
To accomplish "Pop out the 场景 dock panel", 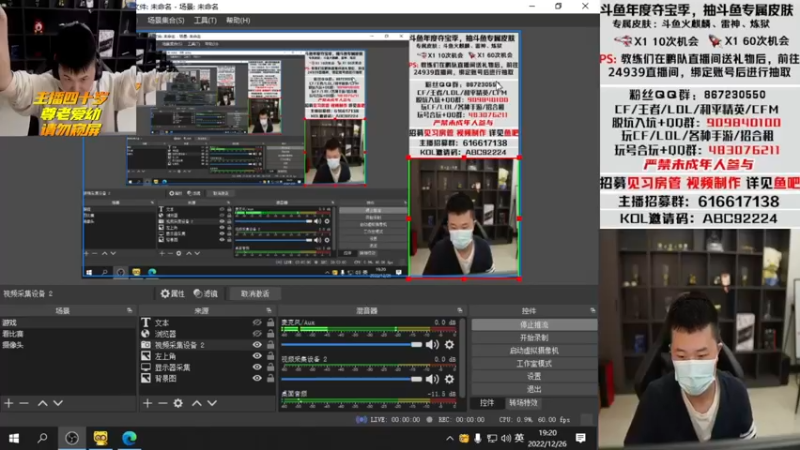I will coord(129,310).
